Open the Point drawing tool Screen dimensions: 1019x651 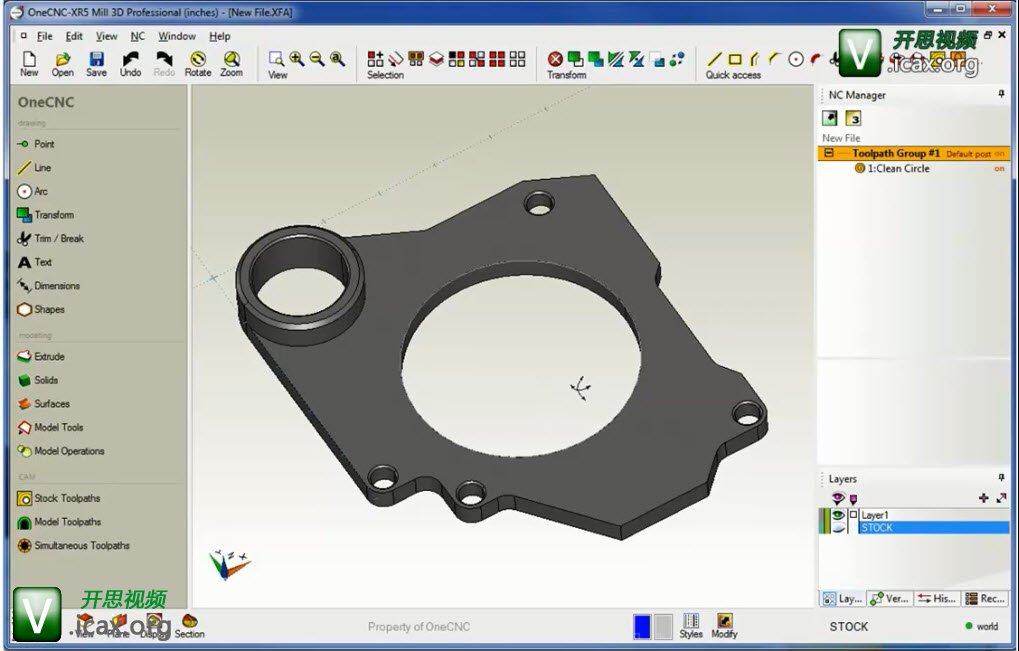coord(36,144)
